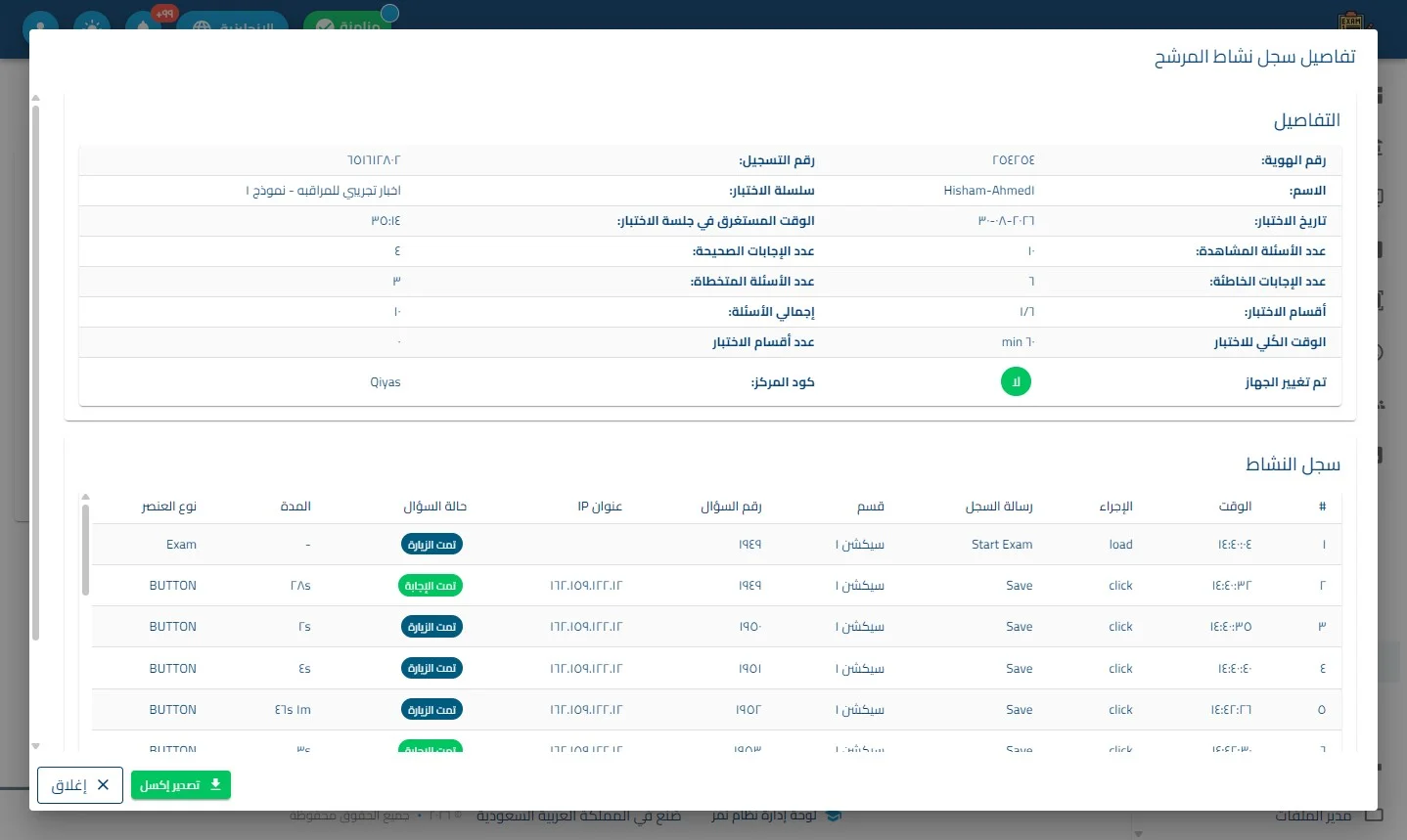The height and width of the screenshot is (840, 1407).
Task: Click the green تمت الإجابة badge in row 2
Action: [431, 586]
